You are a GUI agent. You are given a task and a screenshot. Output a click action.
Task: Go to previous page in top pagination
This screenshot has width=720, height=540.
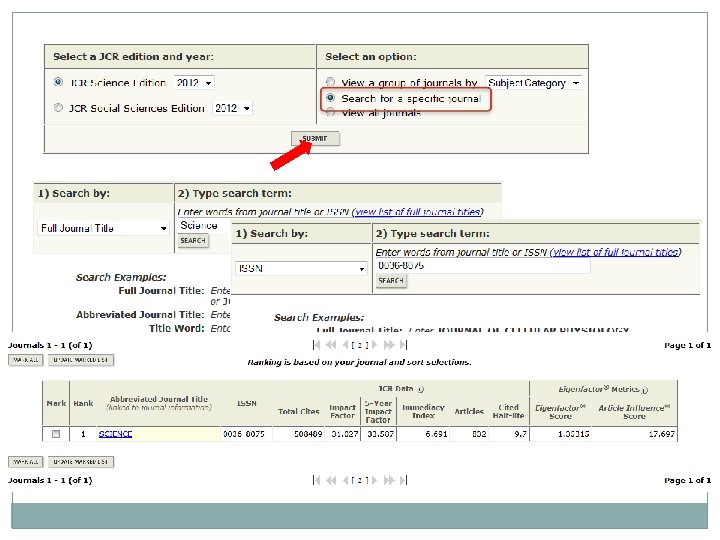[x=346, y=344]
